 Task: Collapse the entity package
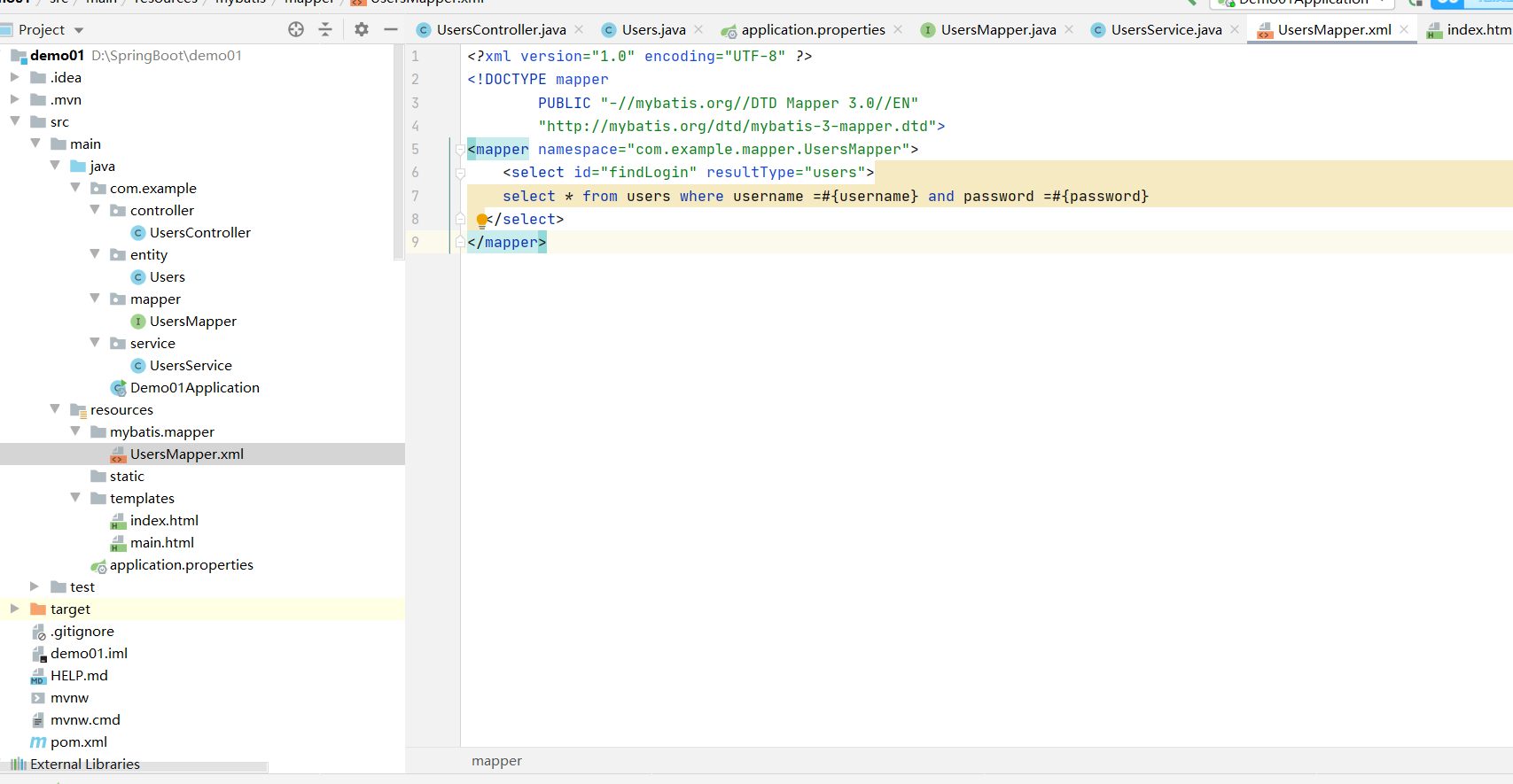tap(95, 254)
